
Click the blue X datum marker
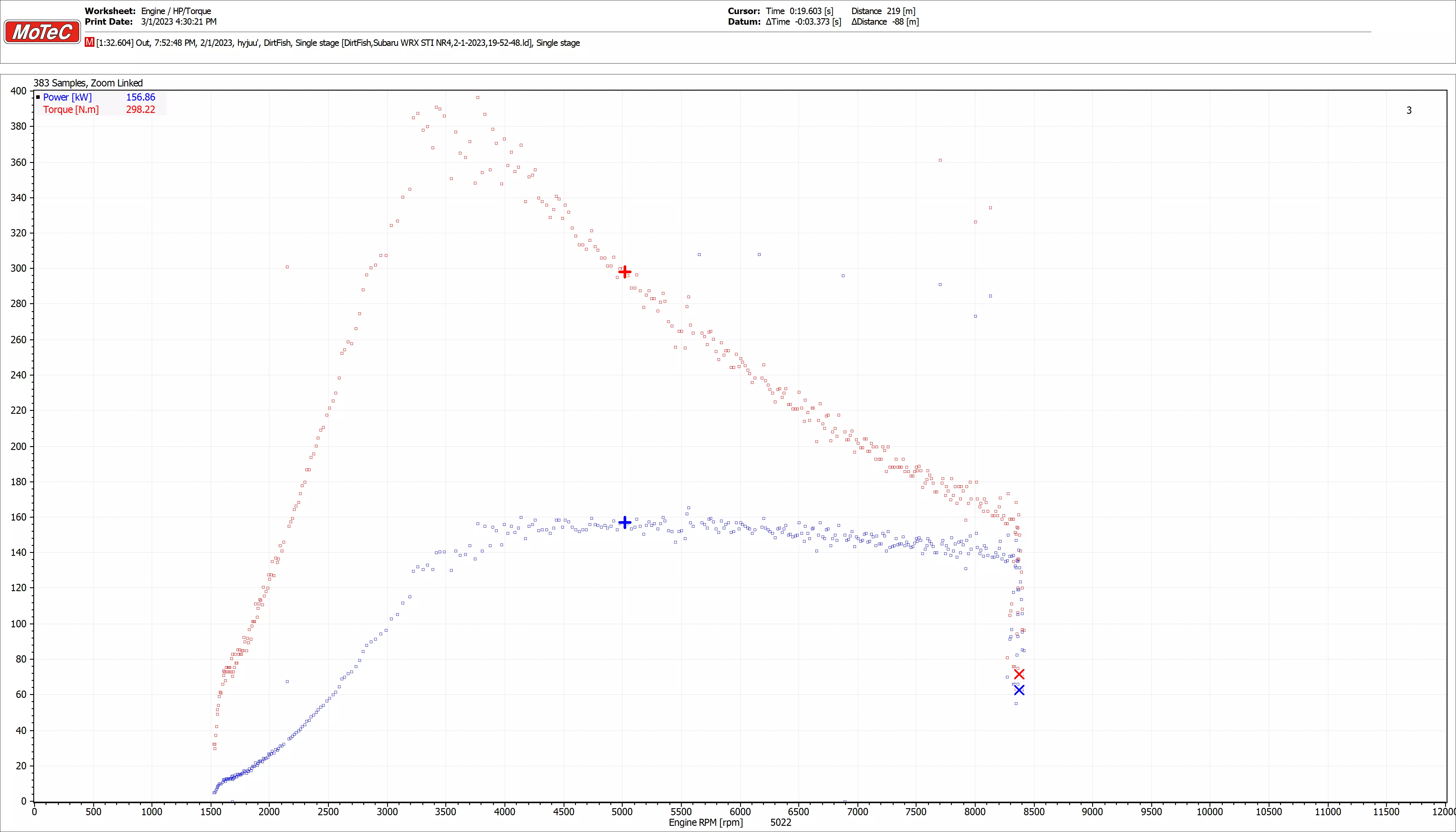click(1019, 690)
